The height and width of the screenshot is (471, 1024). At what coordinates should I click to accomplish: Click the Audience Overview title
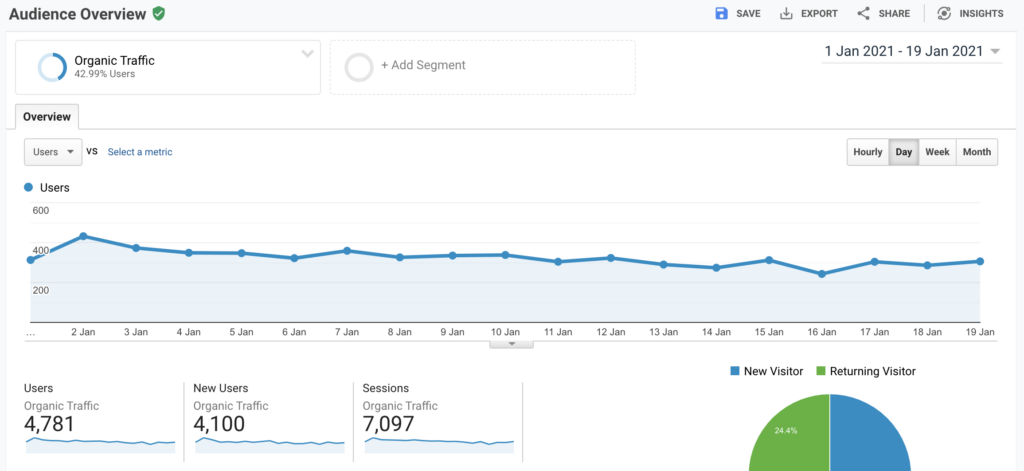click(78, 14)
